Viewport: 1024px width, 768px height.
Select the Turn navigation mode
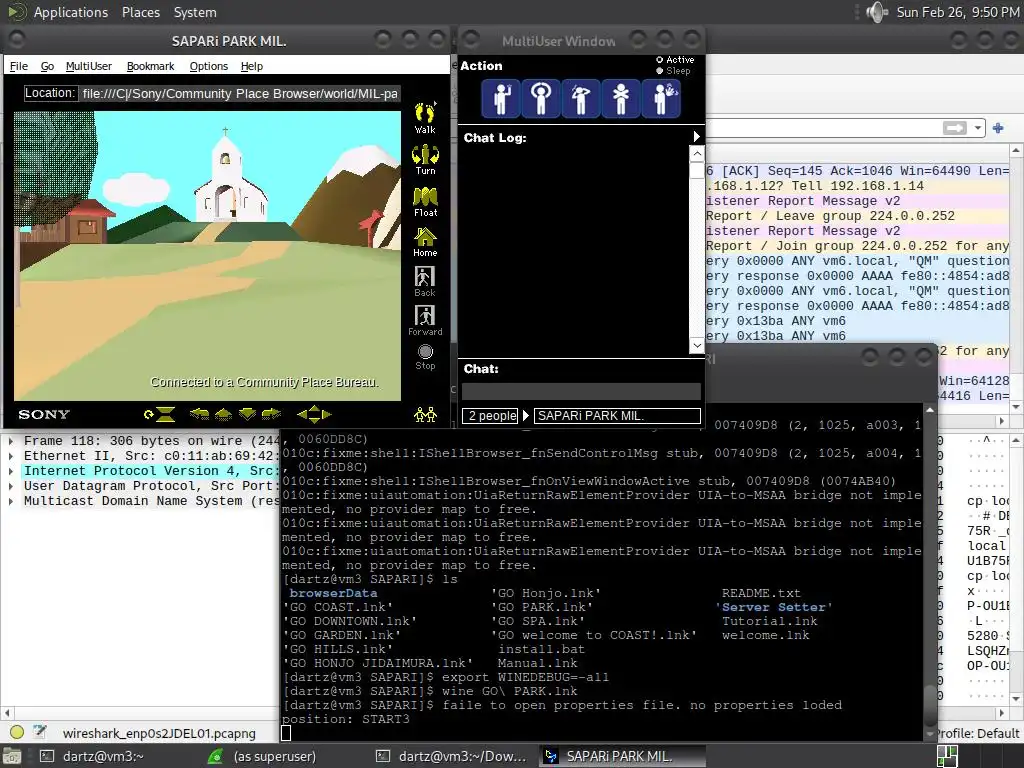point(425,159)
